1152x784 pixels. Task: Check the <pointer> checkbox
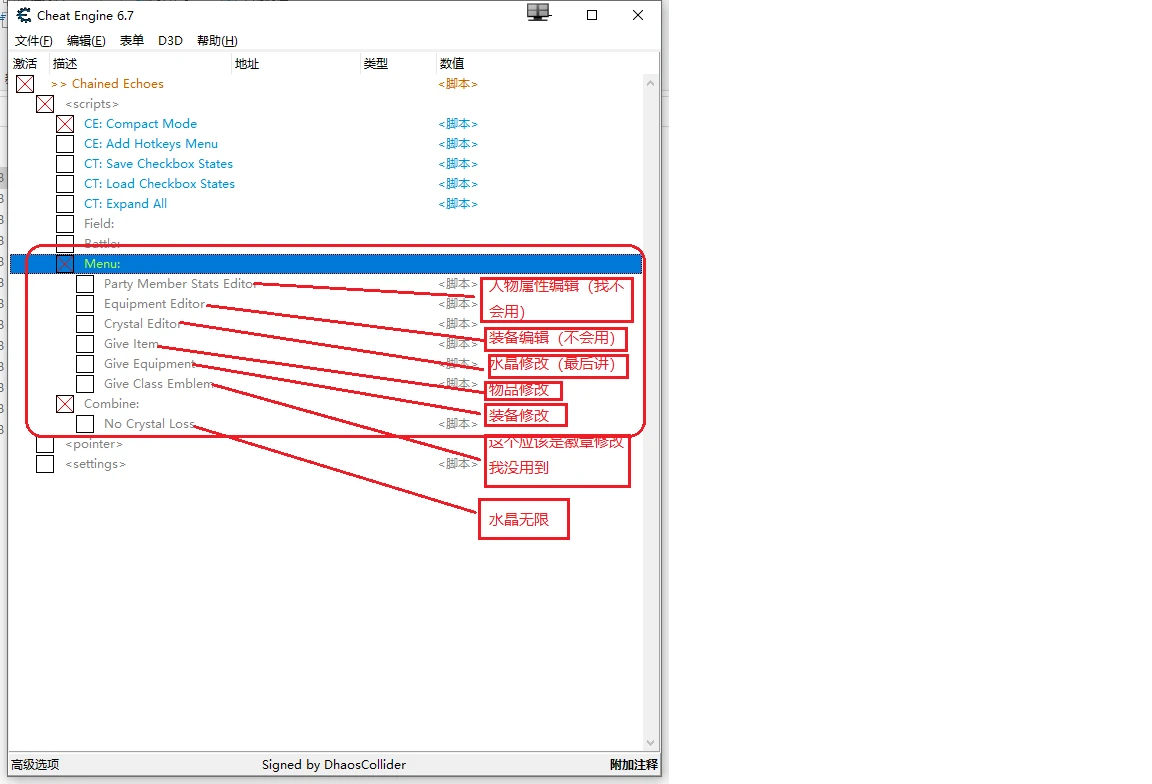(45, 444)
